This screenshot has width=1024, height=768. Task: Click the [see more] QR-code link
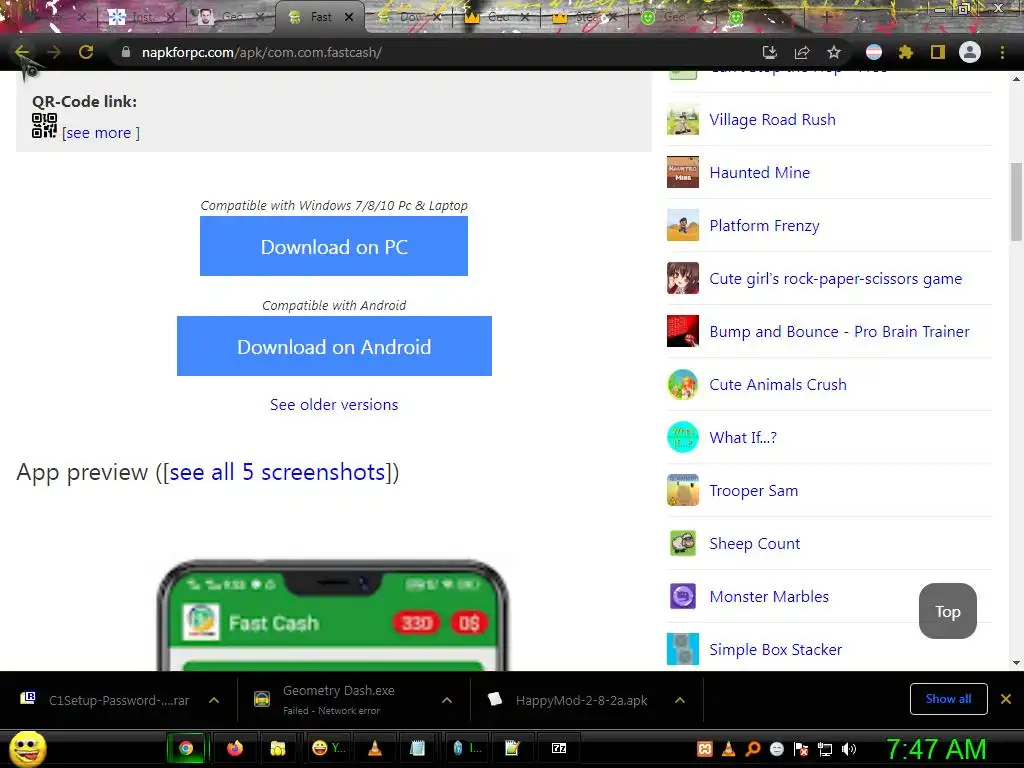click(x=101, y=133)
